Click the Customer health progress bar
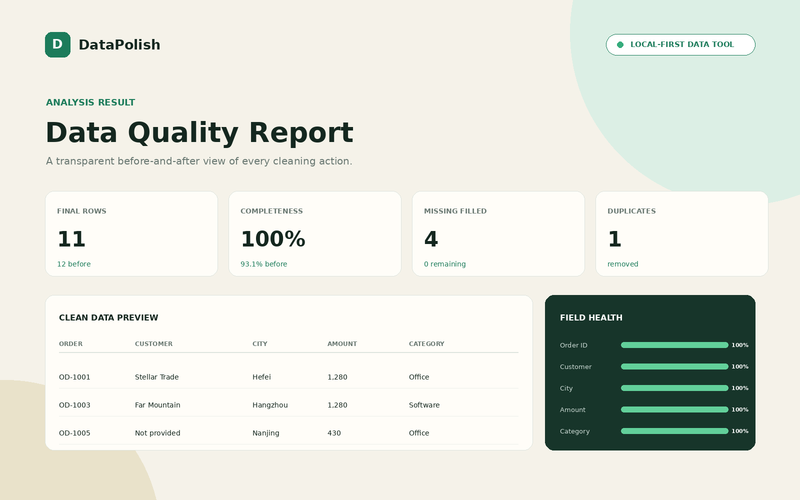800x500 pixels. tap(674, 367)
